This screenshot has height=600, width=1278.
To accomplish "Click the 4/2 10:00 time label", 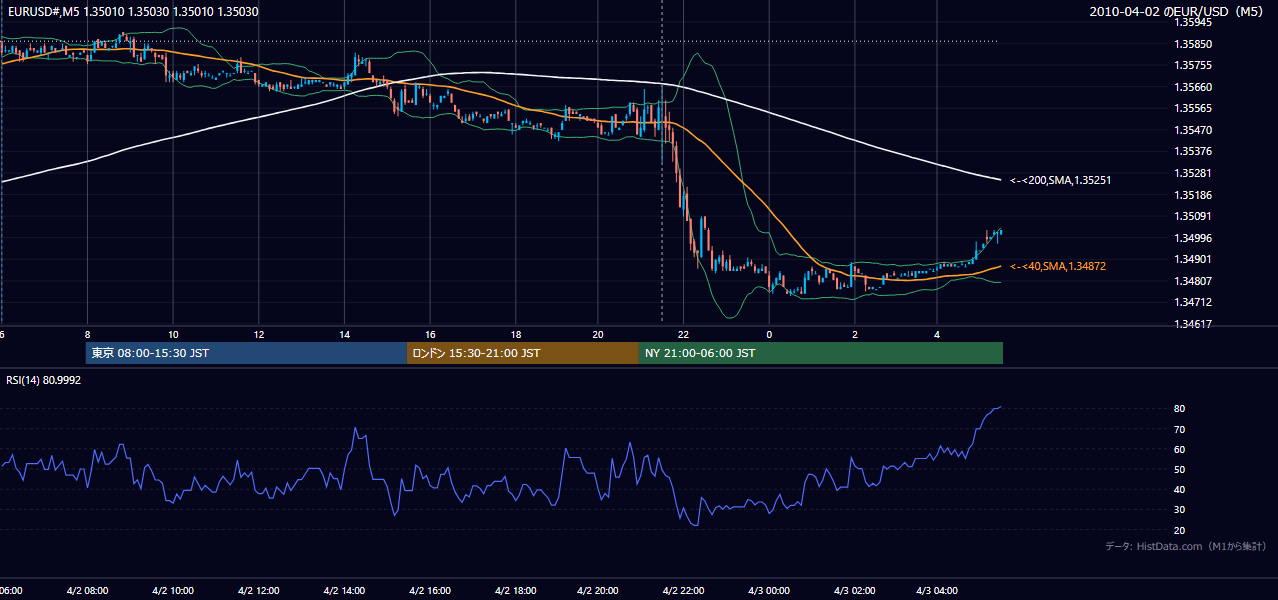I will click(x=173, y=591).
